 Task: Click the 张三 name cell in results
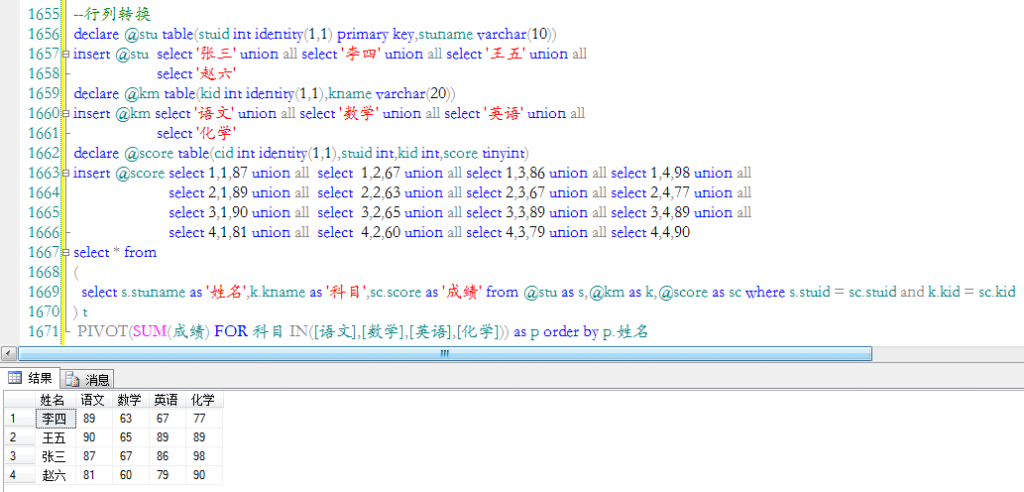56,456
